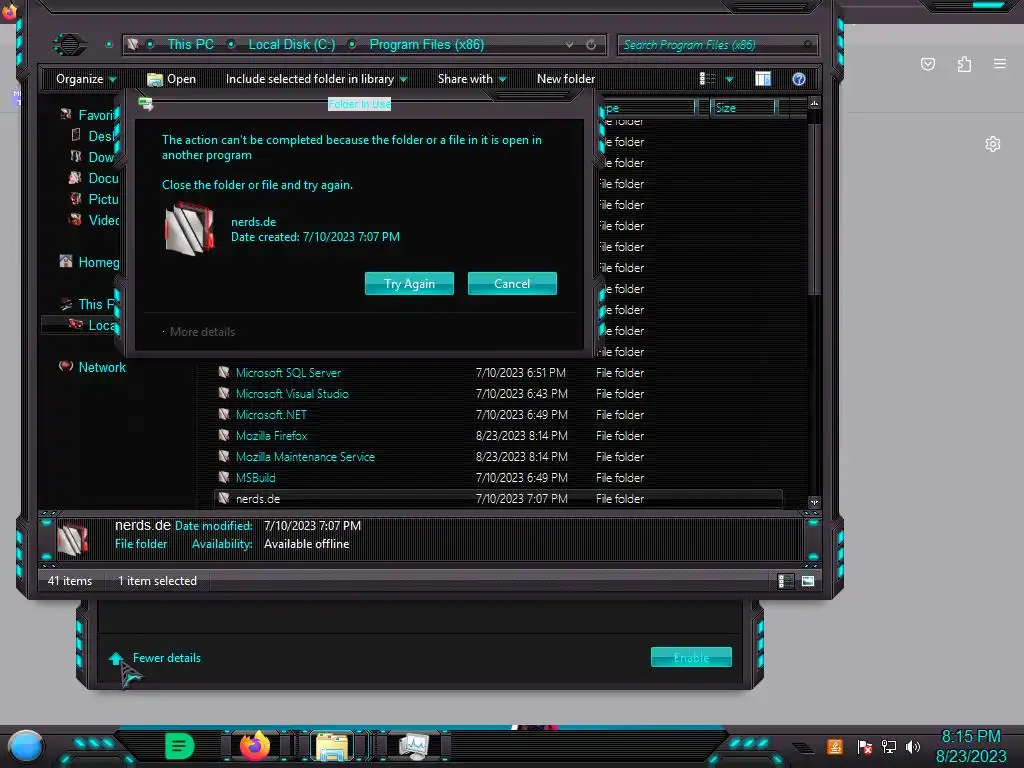Select the MSBuild folder
The image size is (1024, 768).
(255, 477)
